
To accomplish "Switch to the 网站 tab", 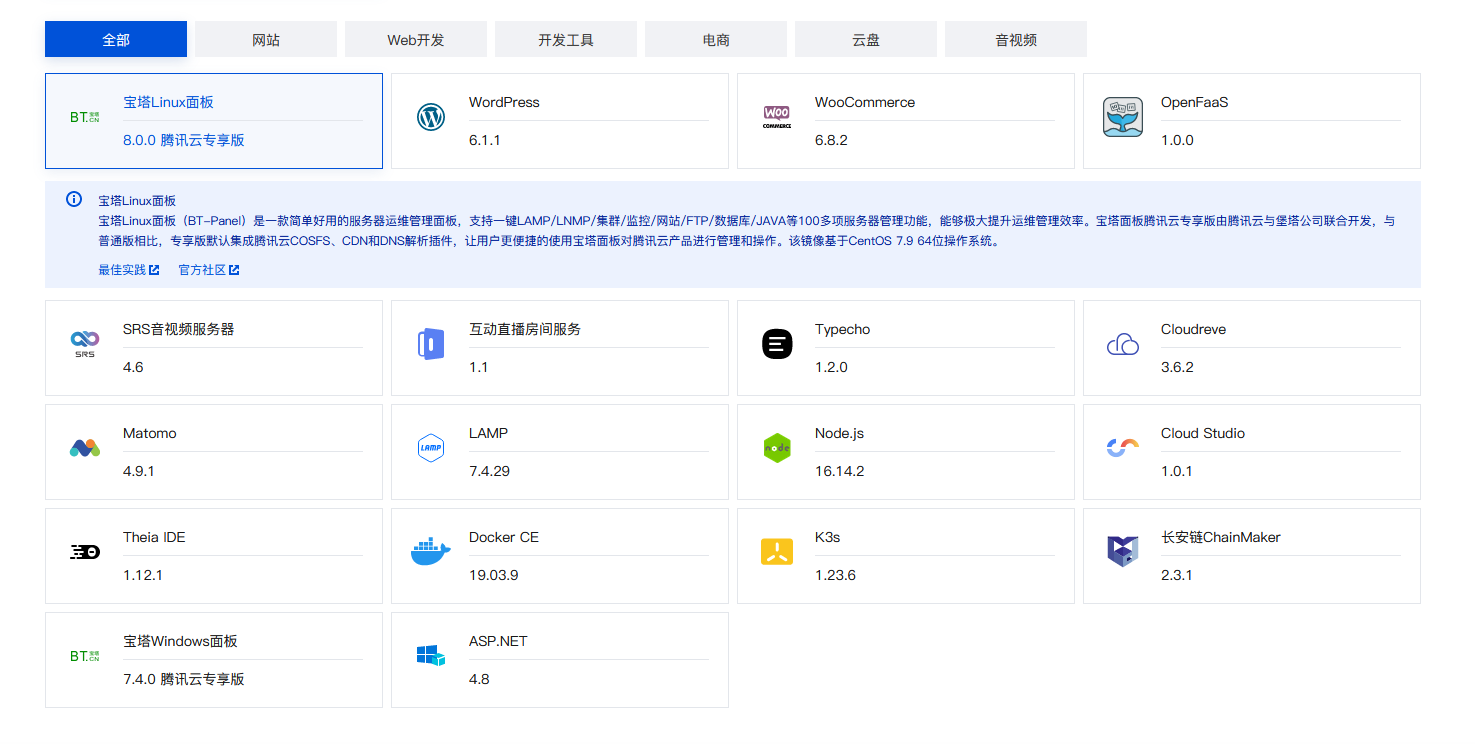I will point(266,39).
